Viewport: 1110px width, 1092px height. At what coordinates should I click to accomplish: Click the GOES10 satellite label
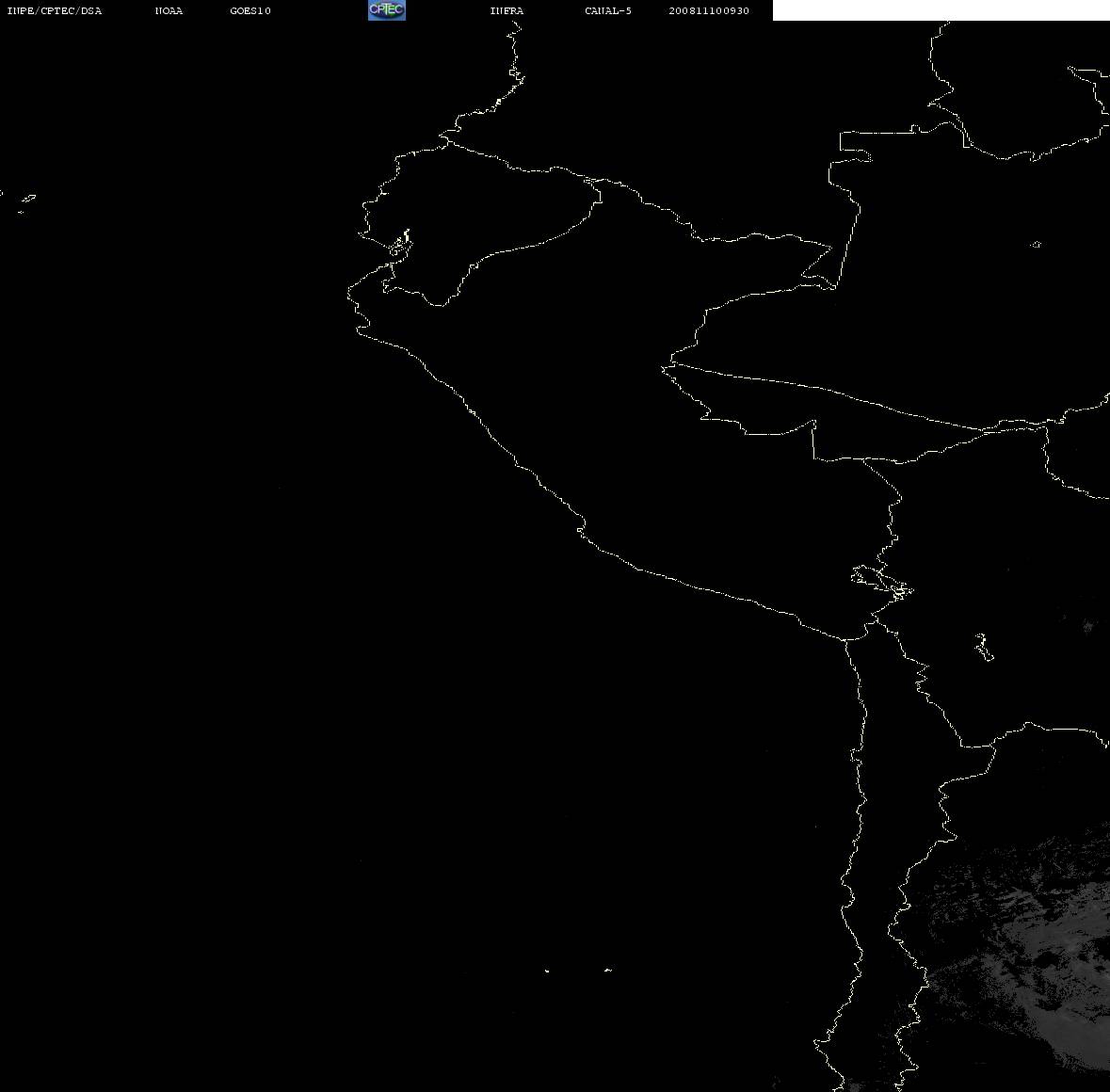250,10
